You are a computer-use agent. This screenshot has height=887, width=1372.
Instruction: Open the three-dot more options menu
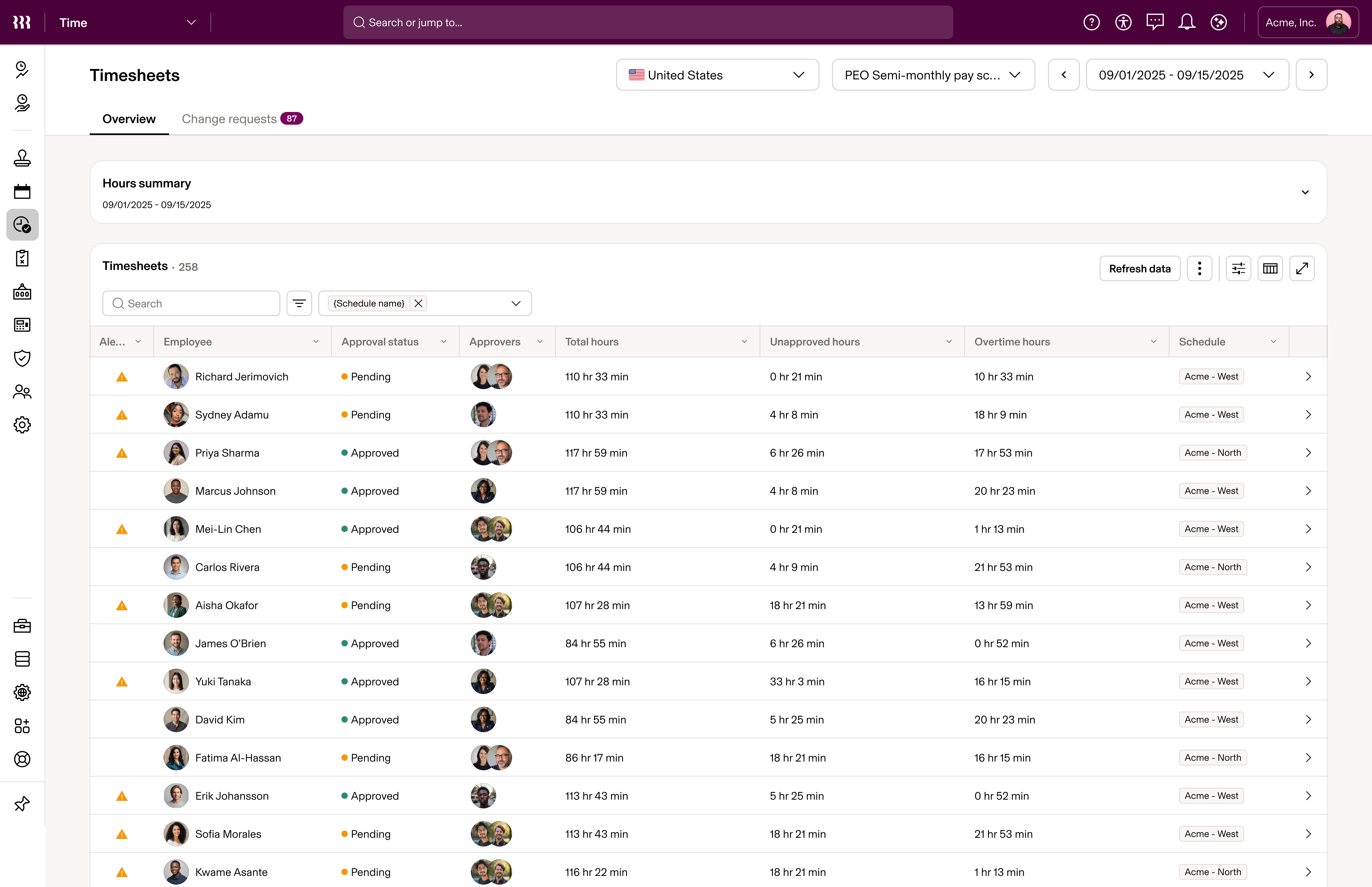pyautogui.click(x=1199, y=268)
